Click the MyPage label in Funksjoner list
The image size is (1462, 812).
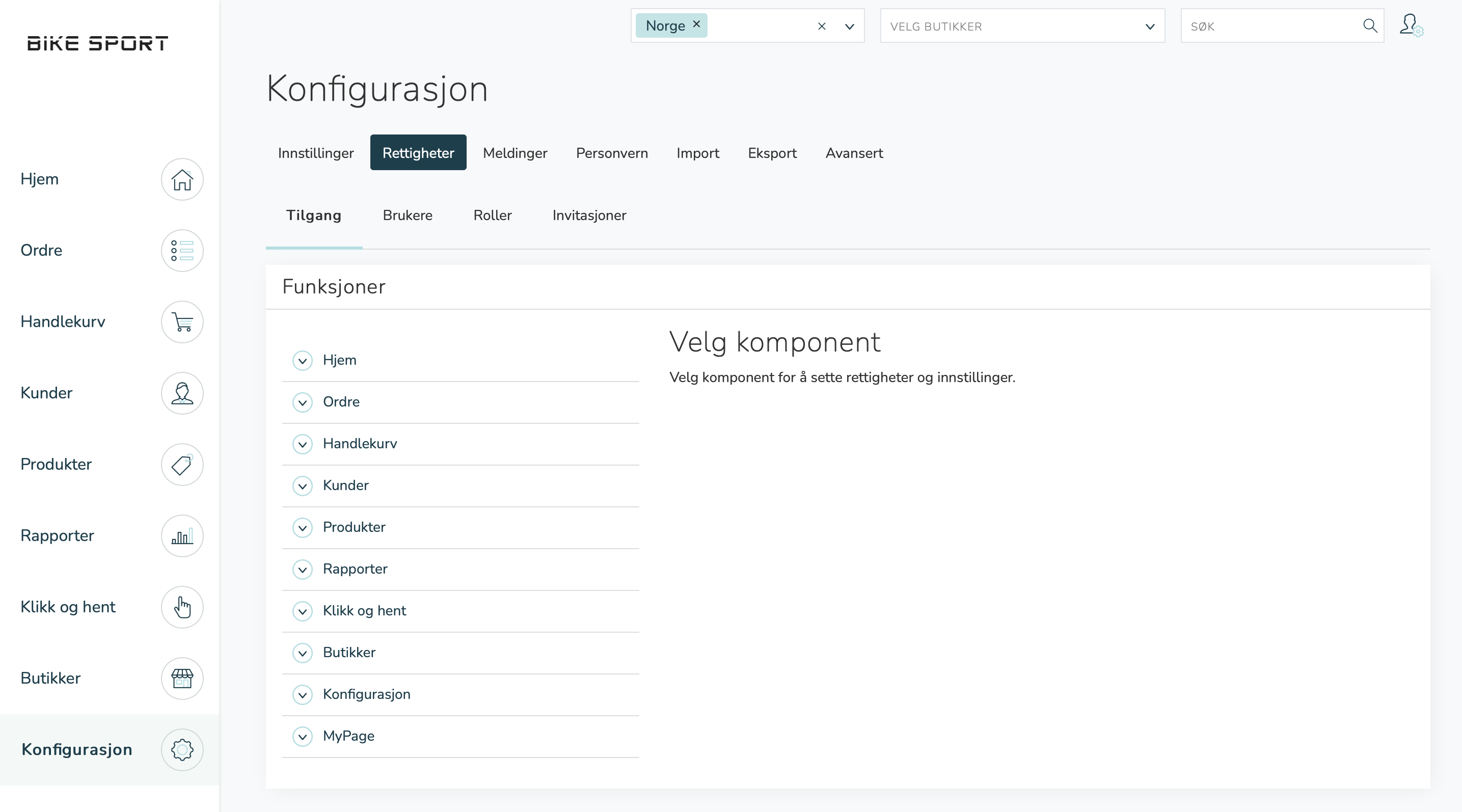(348, 736)
